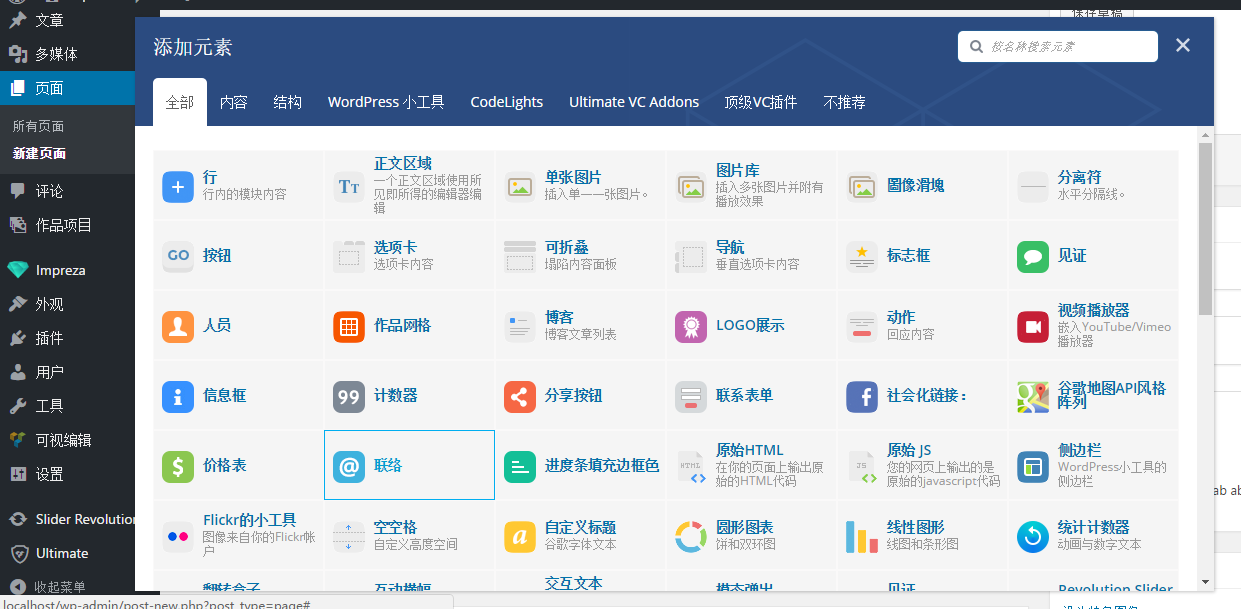Open the Ultimate VC Addons tab
The image size is (1241, 609).
click(634, 102)
